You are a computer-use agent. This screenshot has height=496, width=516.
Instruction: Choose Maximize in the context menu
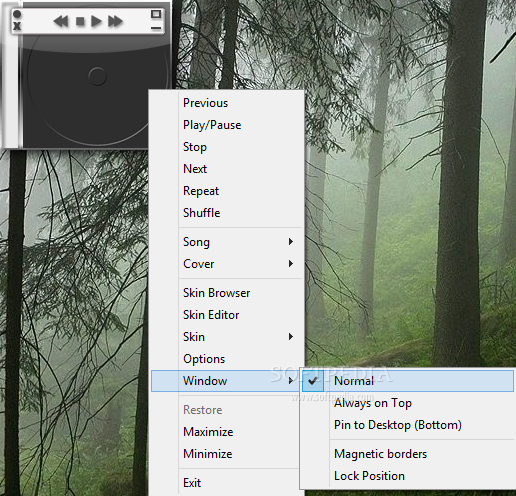click(225, 432)
